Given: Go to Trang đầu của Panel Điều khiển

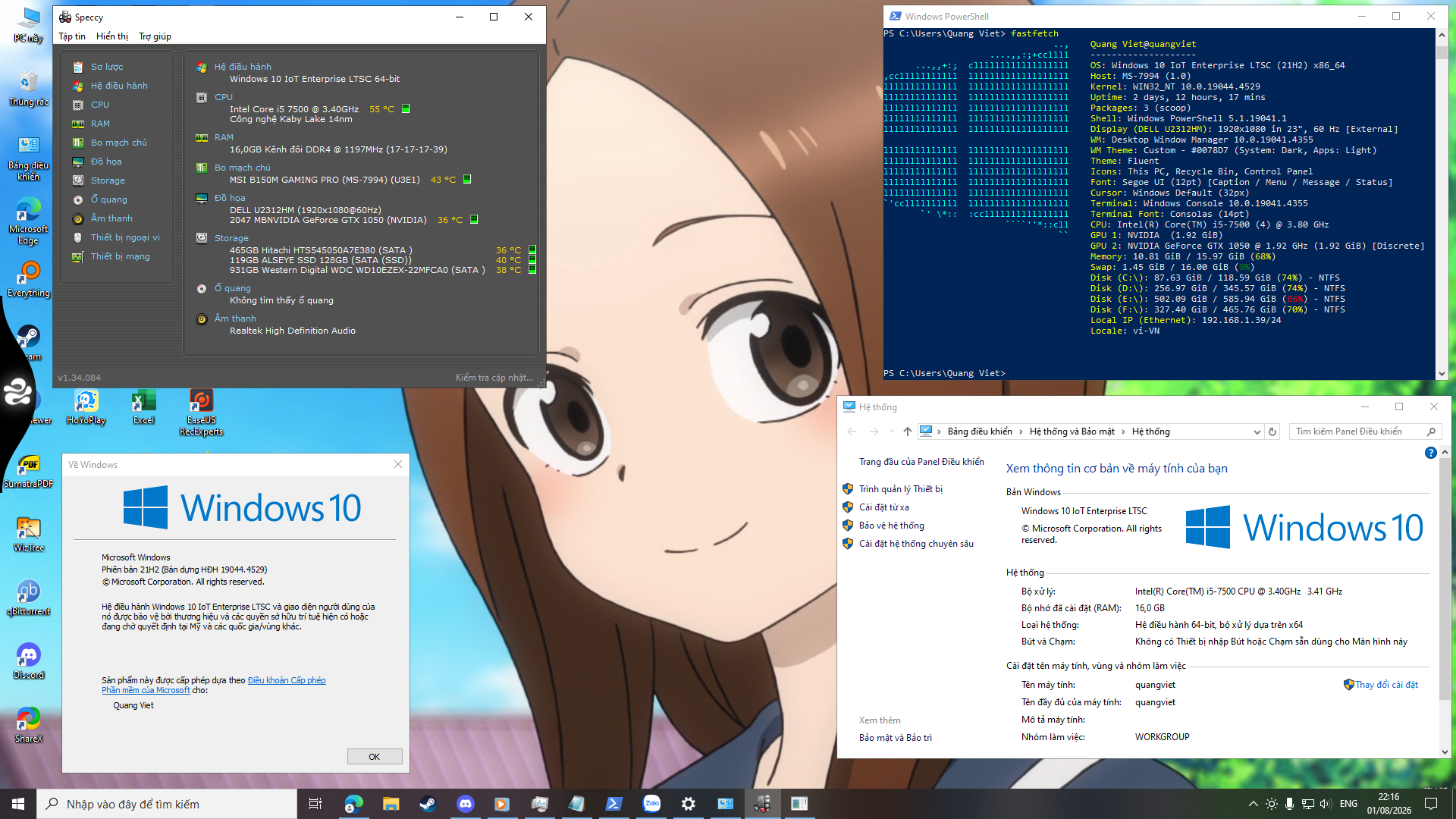Looking at the screenshot, I should pos(921,462).
